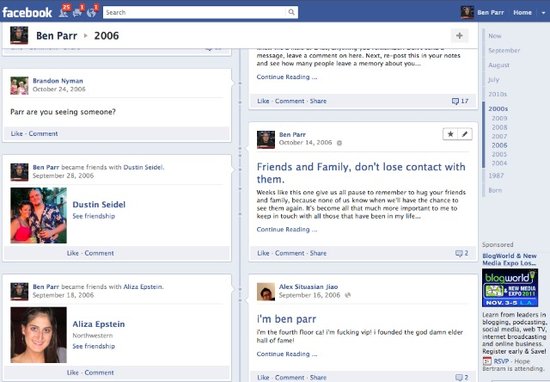See friendship with Dustin Seidel
Screen dimensions: 550x382
[94, 216]
